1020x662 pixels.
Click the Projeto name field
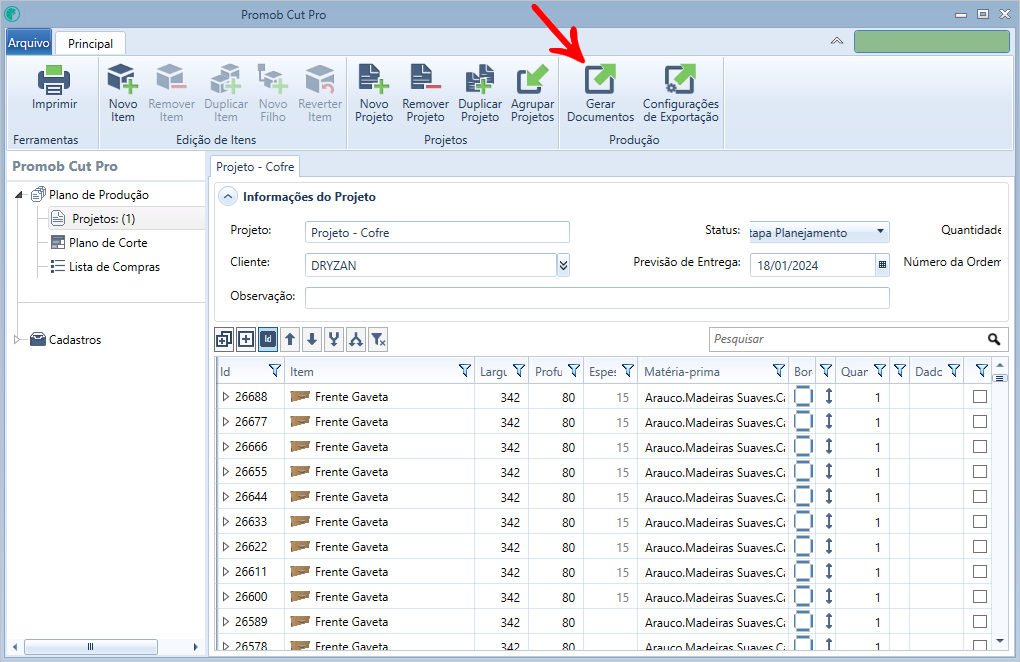pos(437,232)
